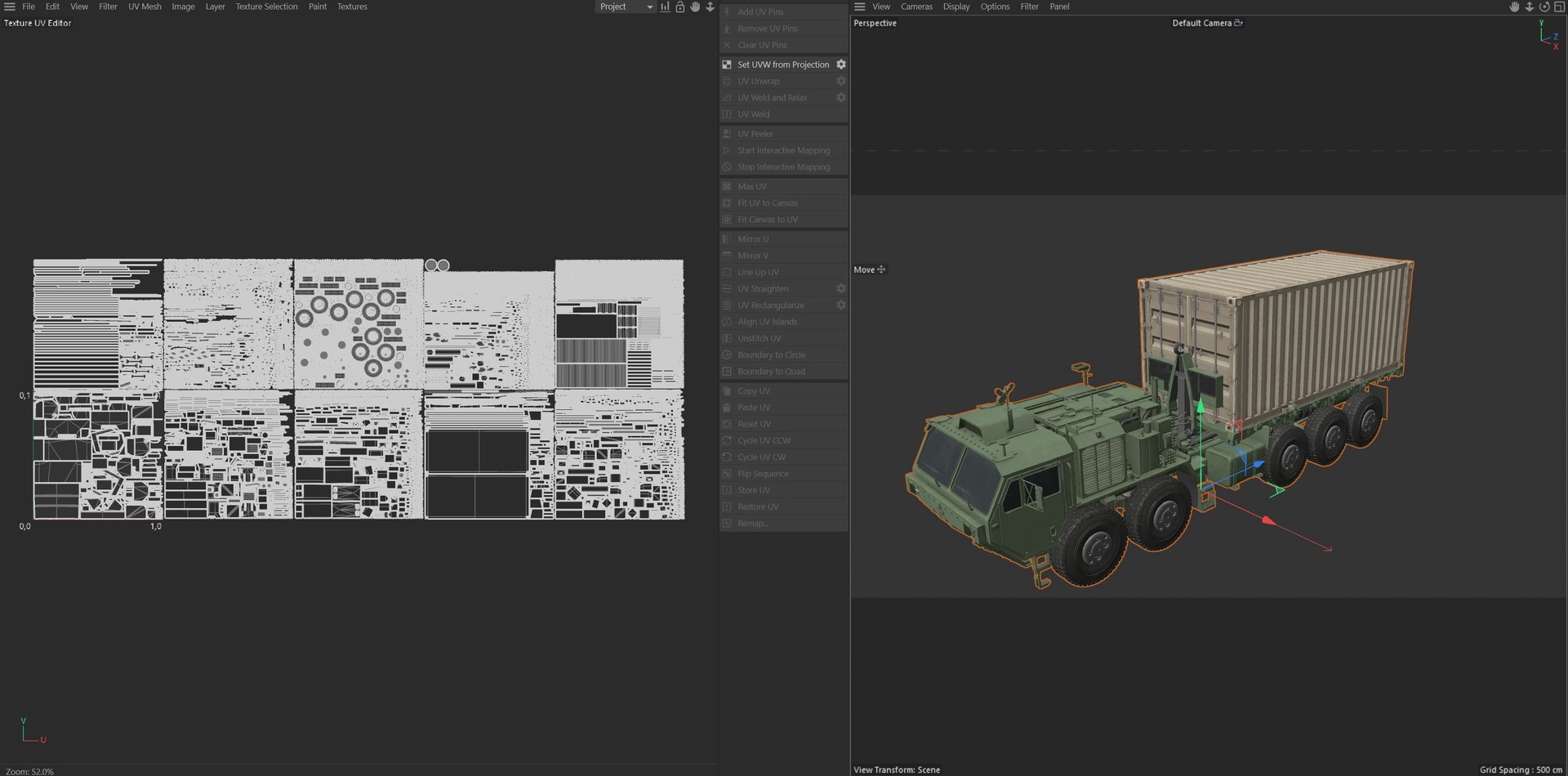Click the Remap... command
This screenshot has width=1568, height=776.
(783, 523)
